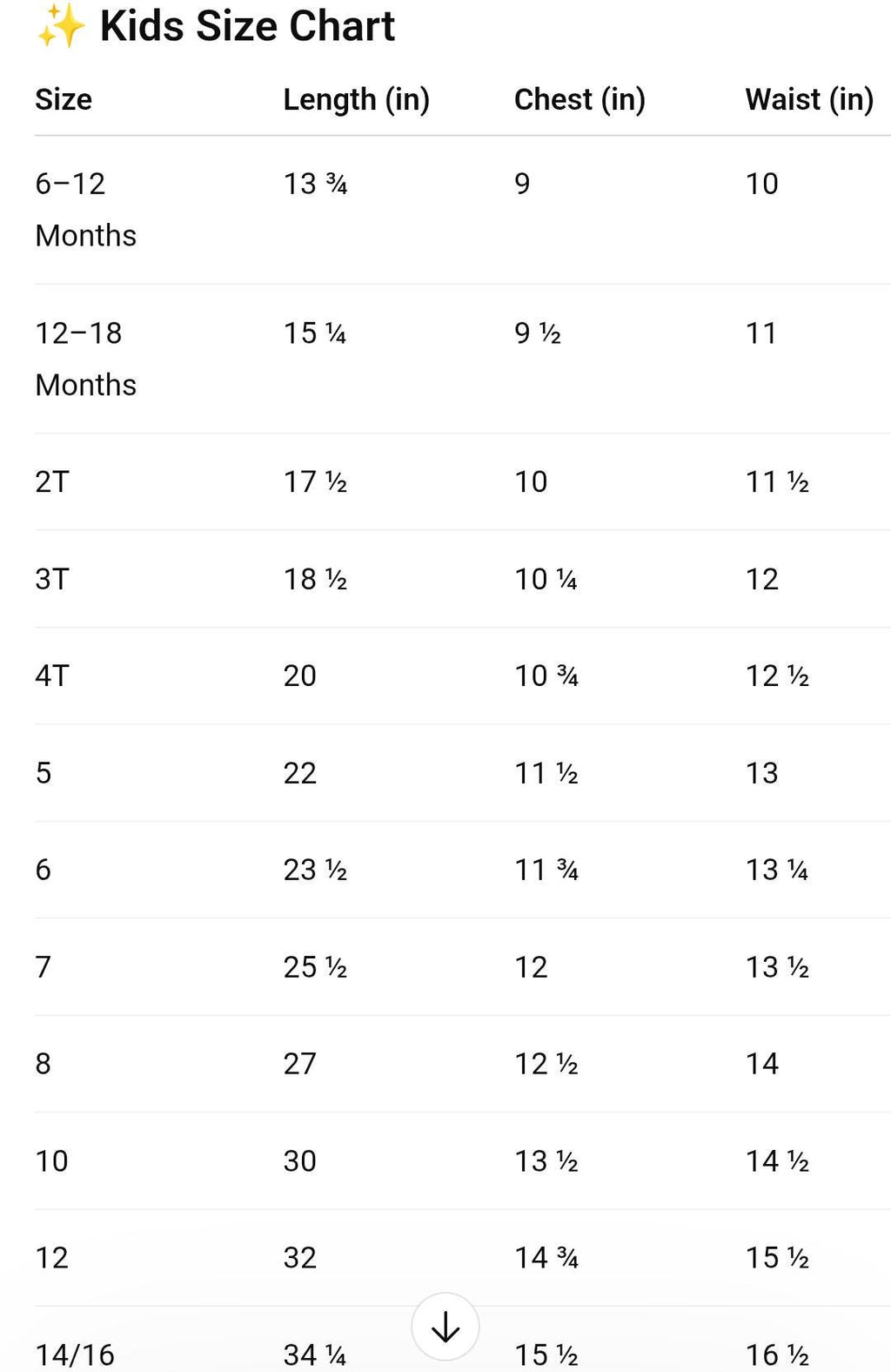The image size is (891, 1372).
Task: Click the 11 ¾ chest value
Action: [546, 870]
